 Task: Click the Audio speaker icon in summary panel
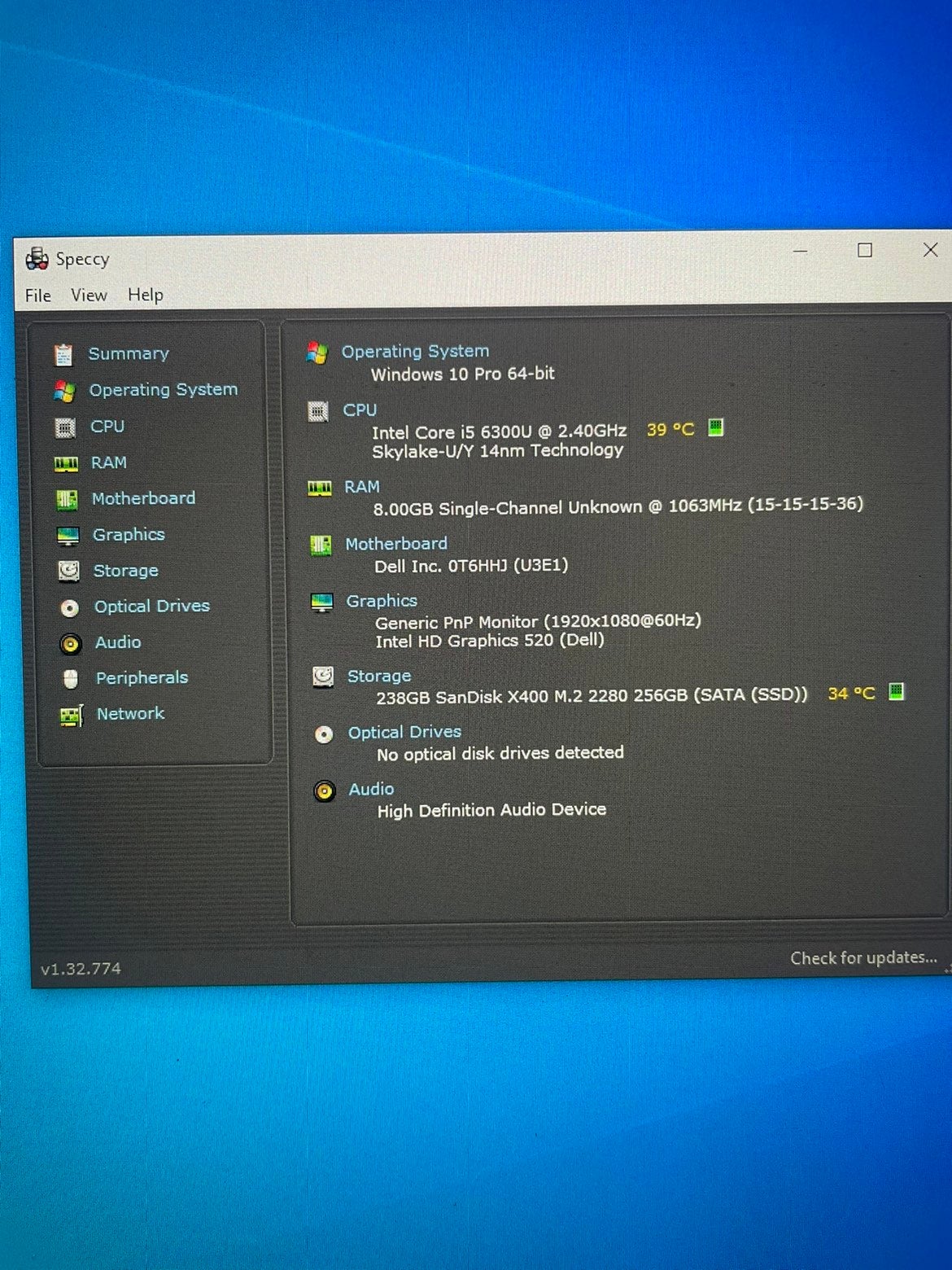pyautogui.click(x=325, y=790)
